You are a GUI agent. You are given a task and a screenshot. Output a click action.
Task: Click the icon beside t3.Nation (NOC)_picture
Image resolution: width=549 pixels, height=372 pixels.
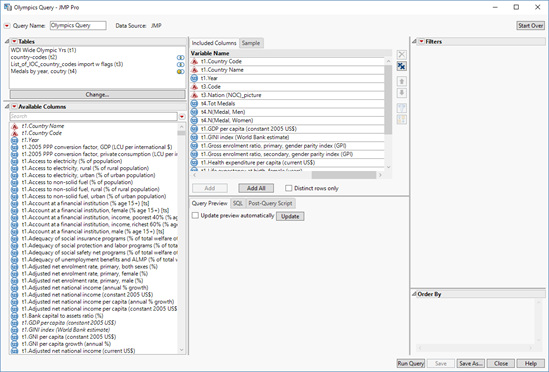[194, 95]
